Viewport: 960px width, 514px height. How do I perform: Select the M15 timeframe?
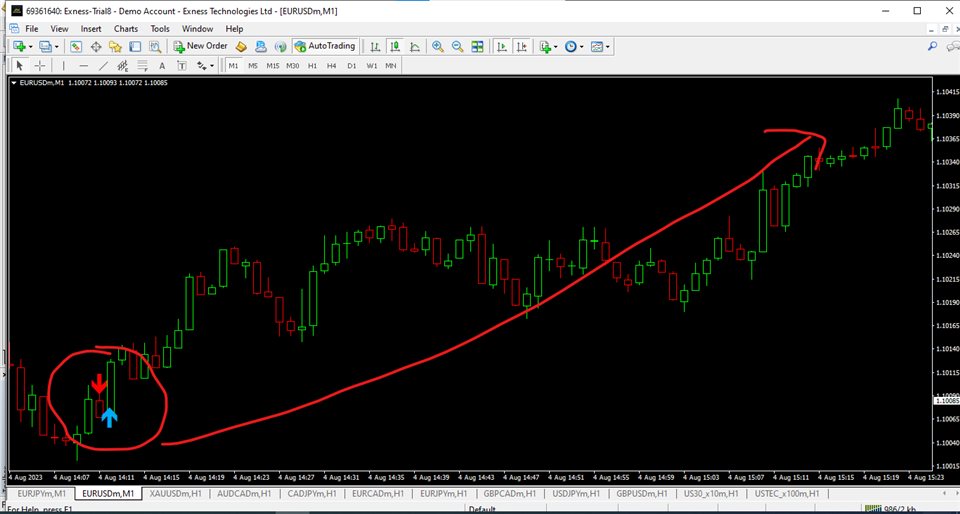pyautogui.click(x=272, y=65)
